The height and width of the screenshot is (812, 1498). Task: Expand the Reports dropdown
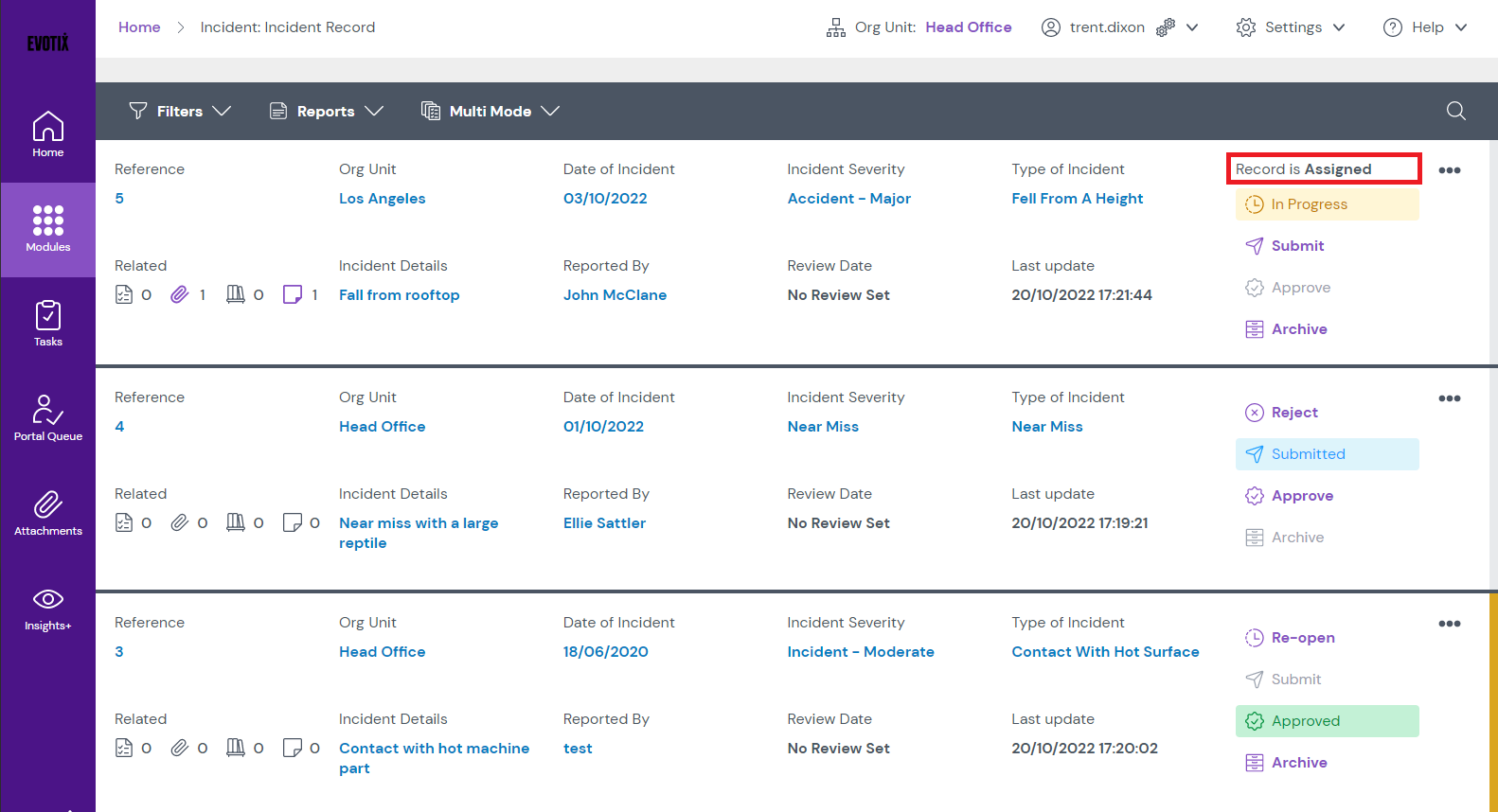(327, 111)
